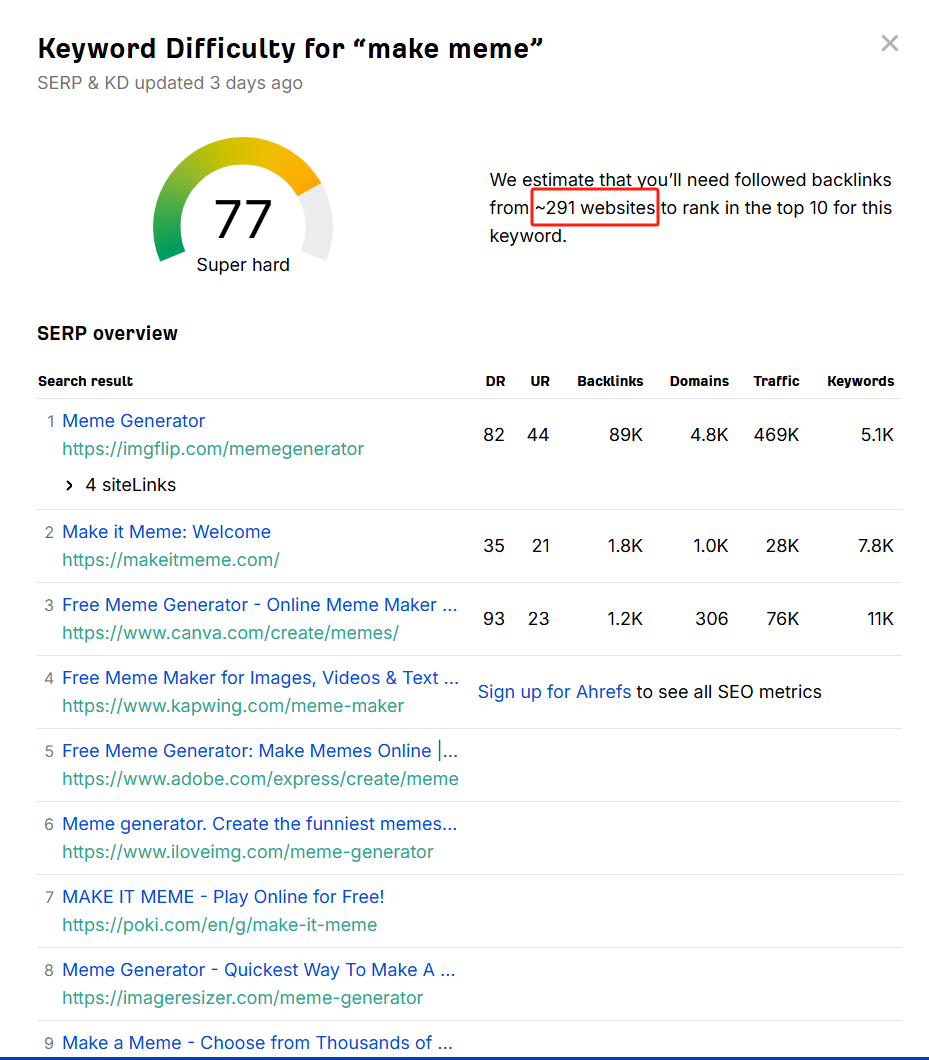Screen dimensions: 929x1060
Task: Click the 1.8K backlinks value
Action: click(625, 546)
